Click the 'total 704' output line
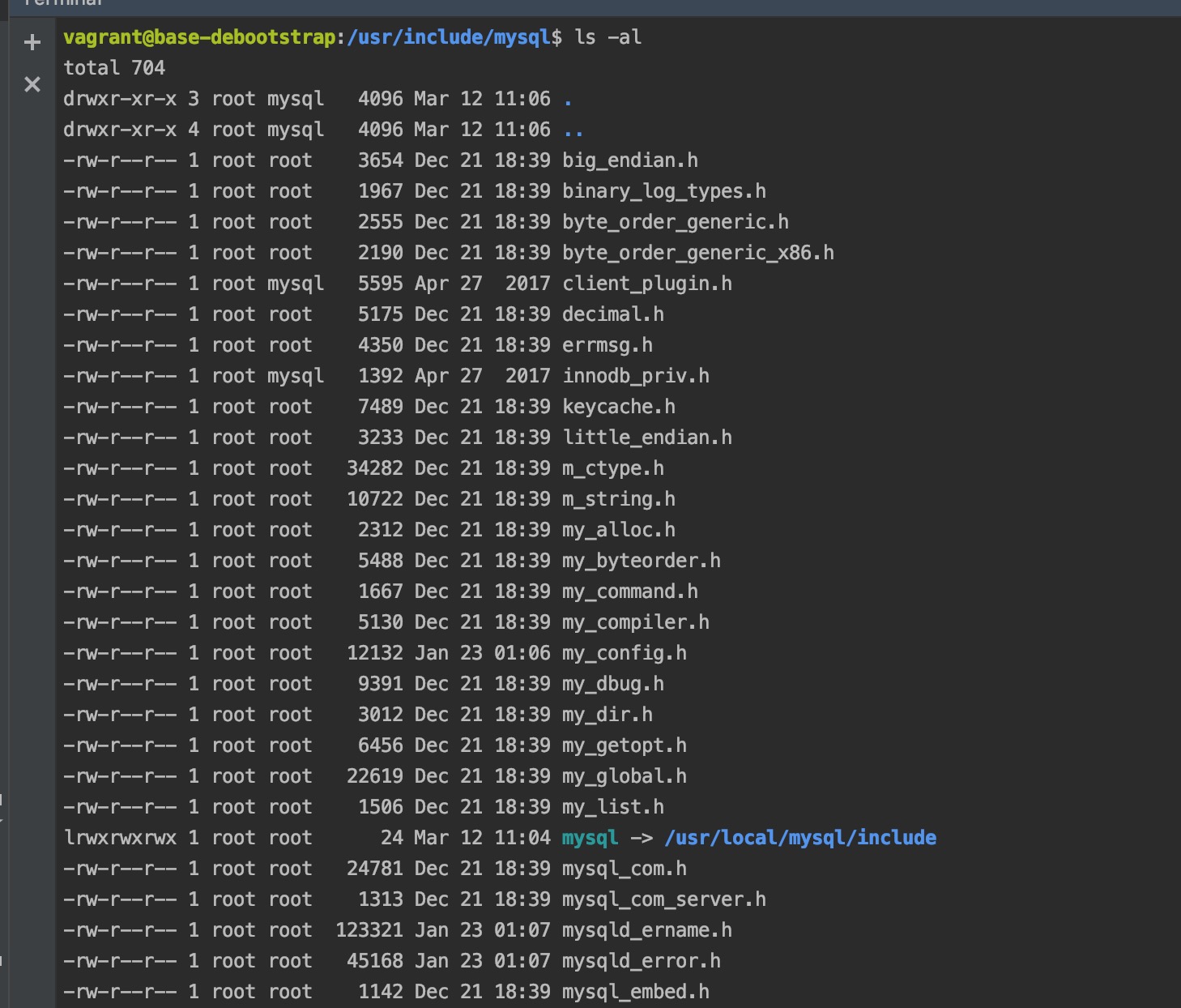Screen dimensions: 1181x1008 114,68
